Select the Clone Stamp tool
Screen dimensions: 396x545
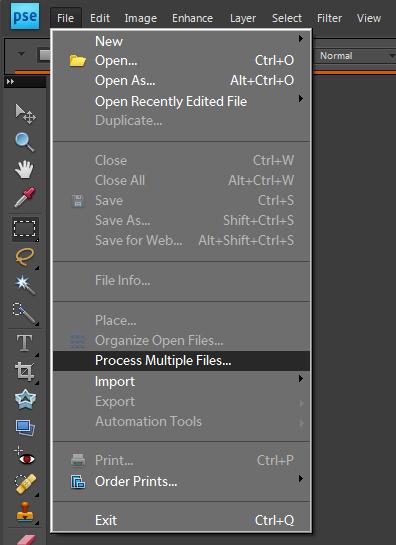pyautogui.click(x=26, y=512)
